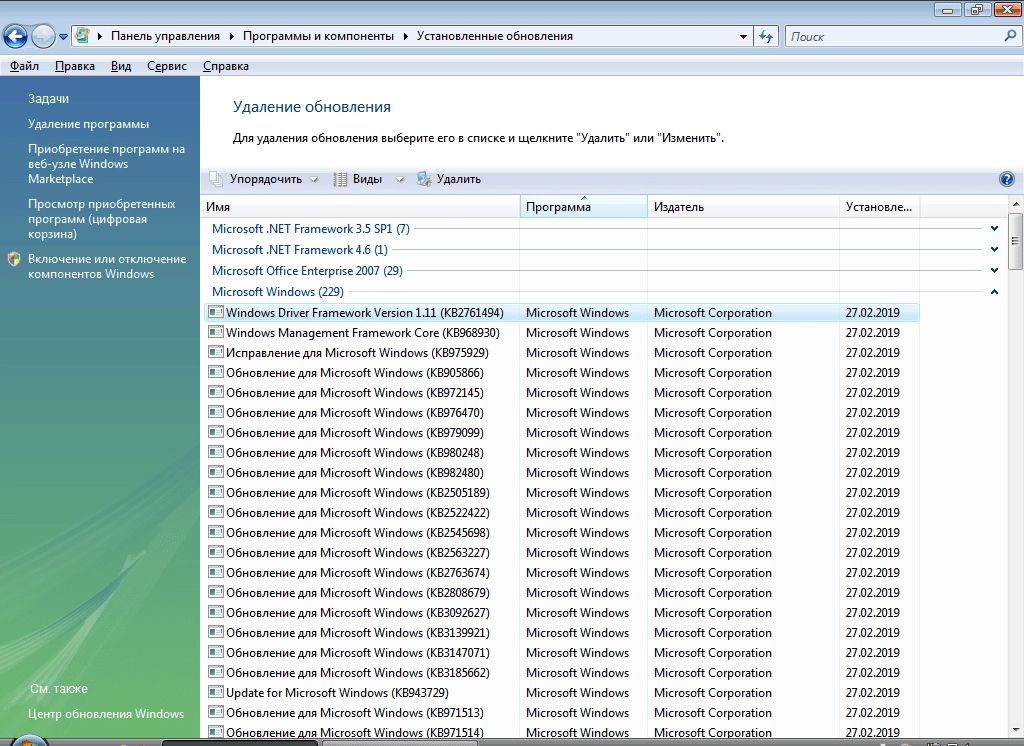This screenshot has width=1024, height=746.
Task: Open Просмотр приобретенных программ link
Action: pyautogui.click(x=101, y=219)
